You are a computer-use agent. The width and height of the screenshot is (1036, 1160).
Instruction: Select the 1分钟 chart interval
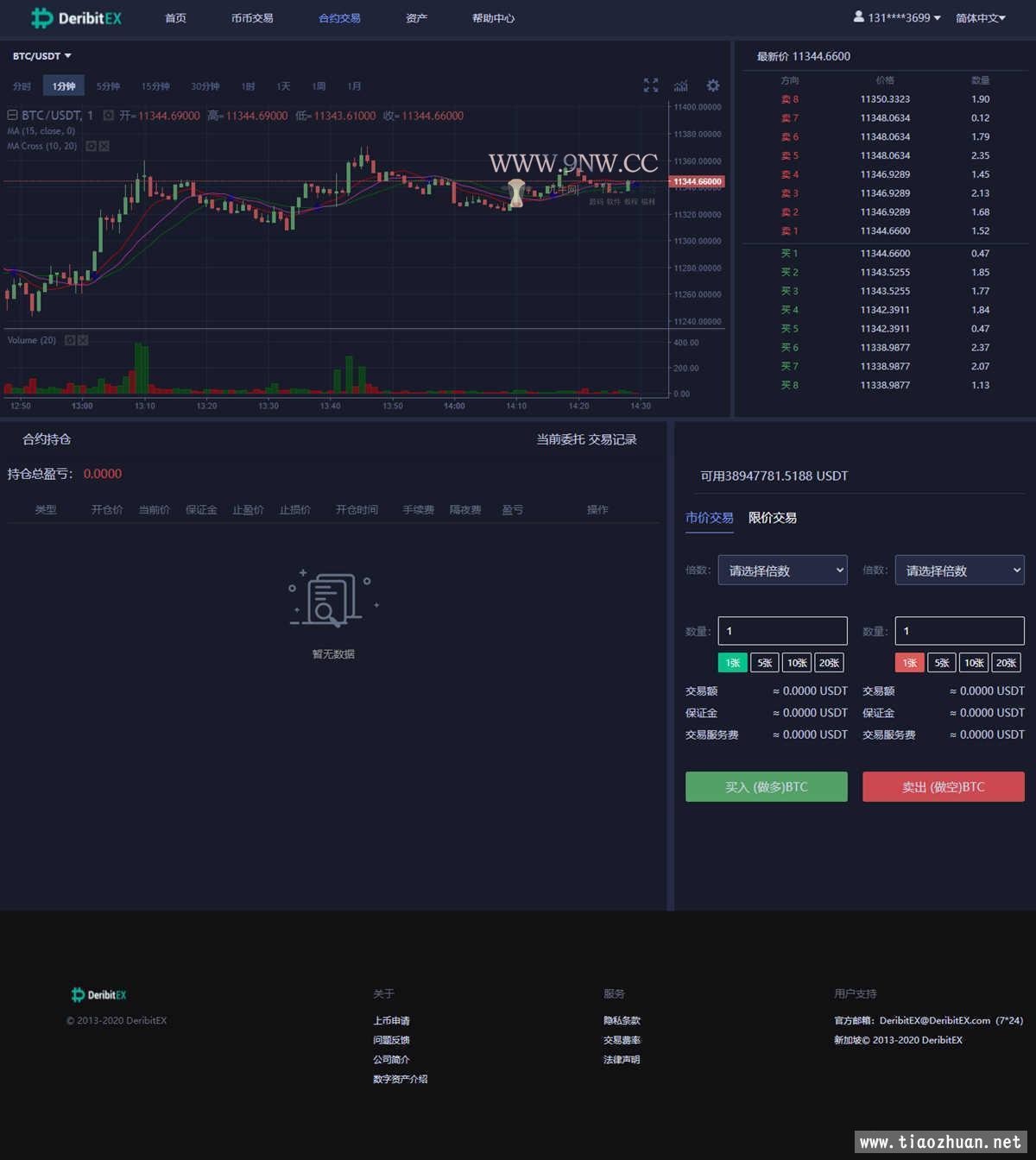tap(64, 86)
